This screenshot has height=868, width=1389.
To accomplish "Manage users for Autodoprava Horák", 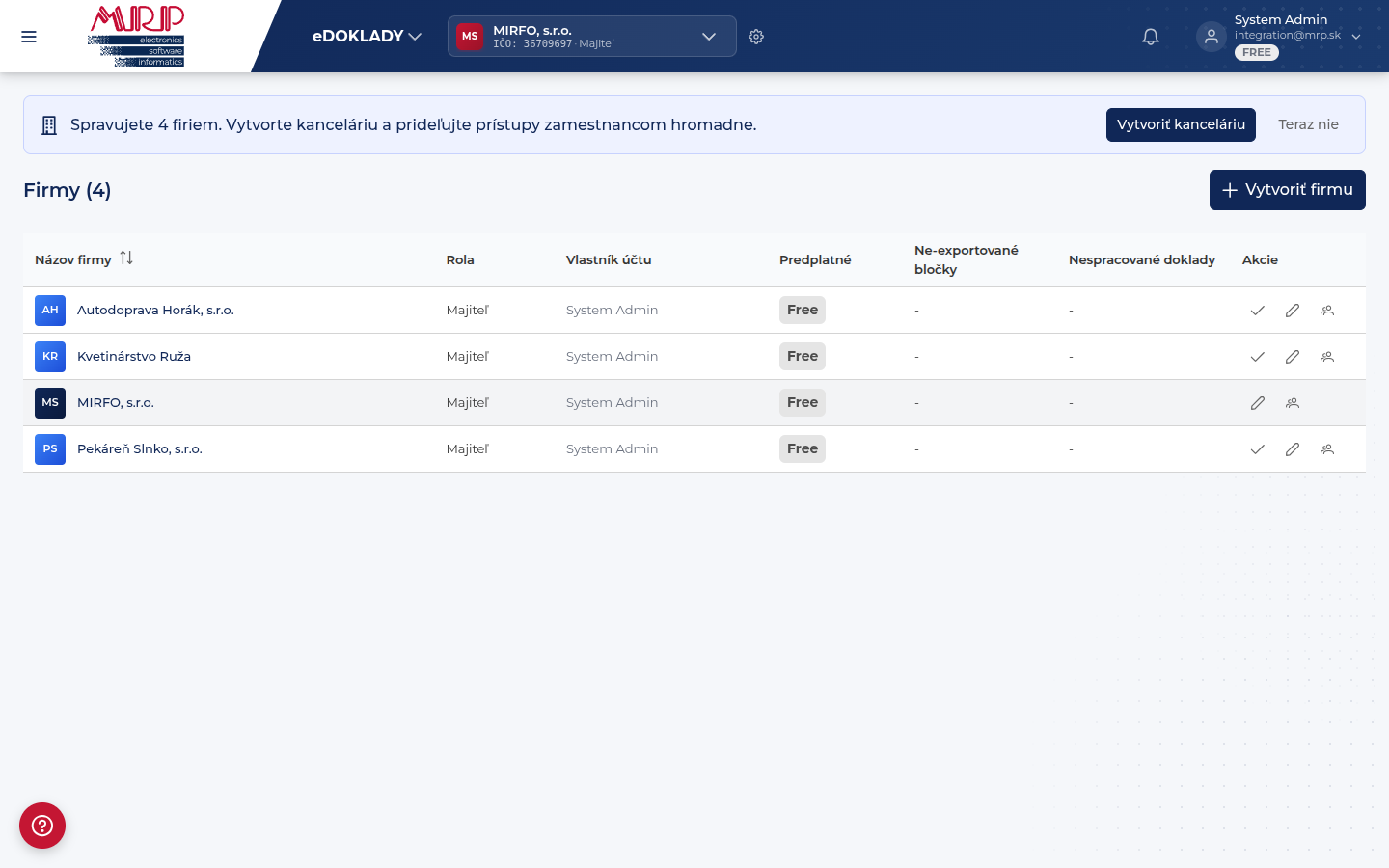I will pyautogui.click(x=1327, y=311).
